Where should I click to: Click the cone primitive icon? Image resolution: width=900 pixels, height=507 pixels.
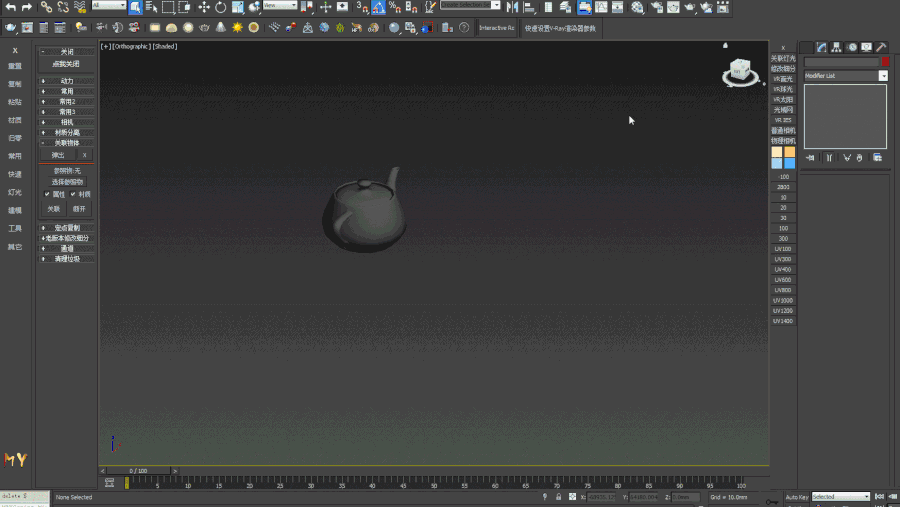(220, 28)
